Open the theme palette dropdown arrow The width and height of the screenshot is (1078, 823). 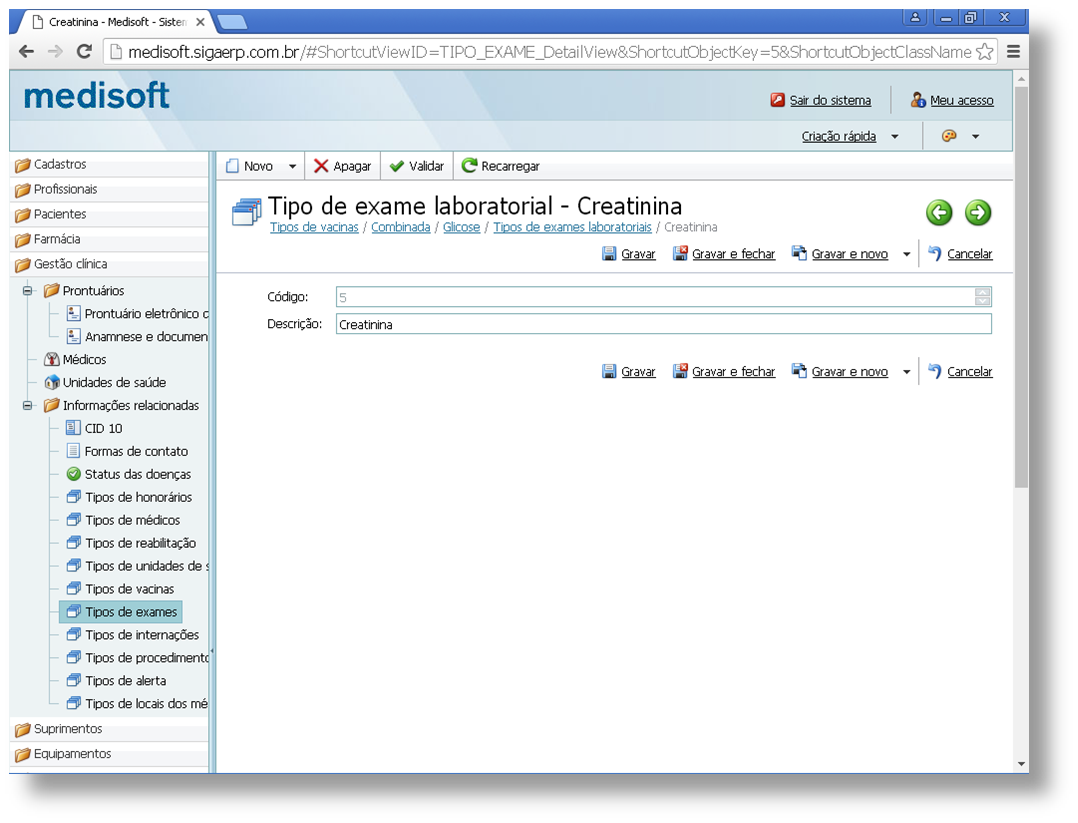[975, 137]
